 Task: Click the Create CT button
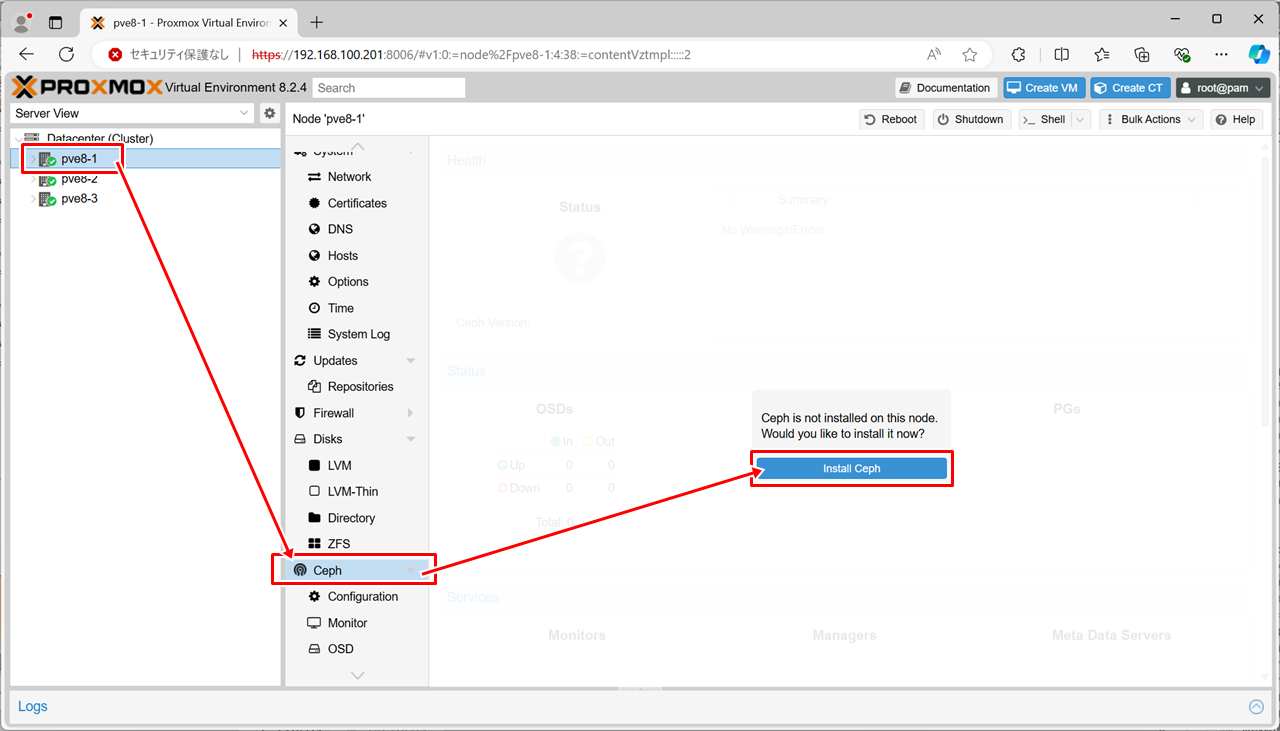[1129, 88]
